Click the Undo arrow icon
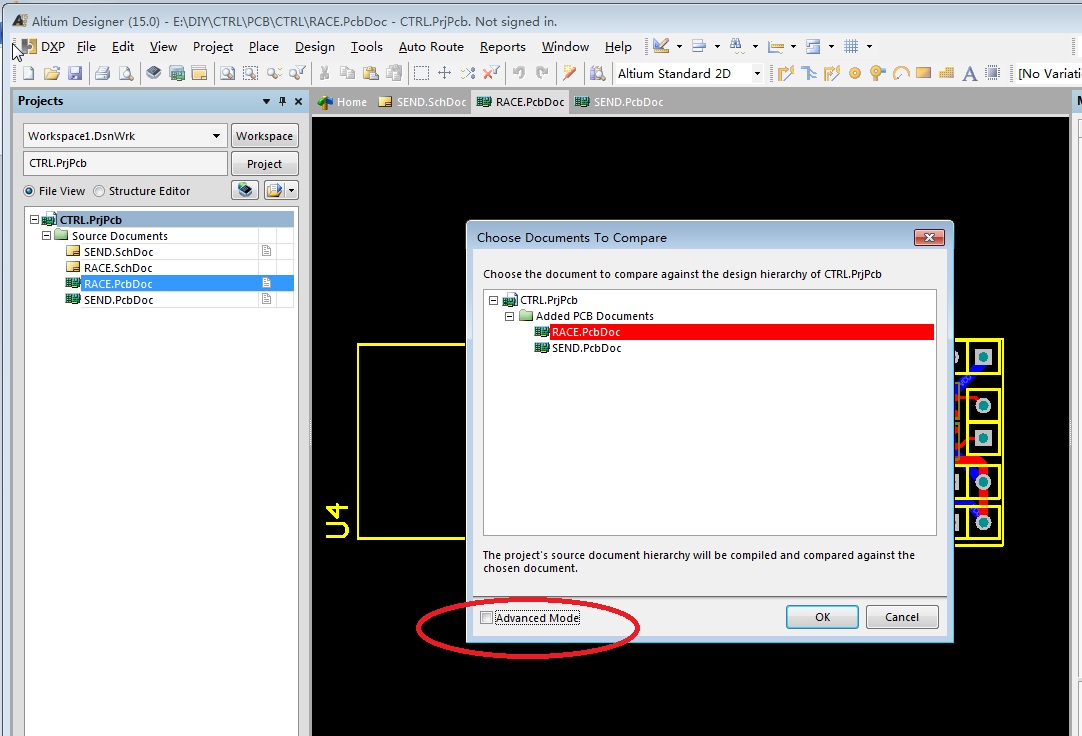Viewport: 1082px width, 736px height. tap(519, 73)
